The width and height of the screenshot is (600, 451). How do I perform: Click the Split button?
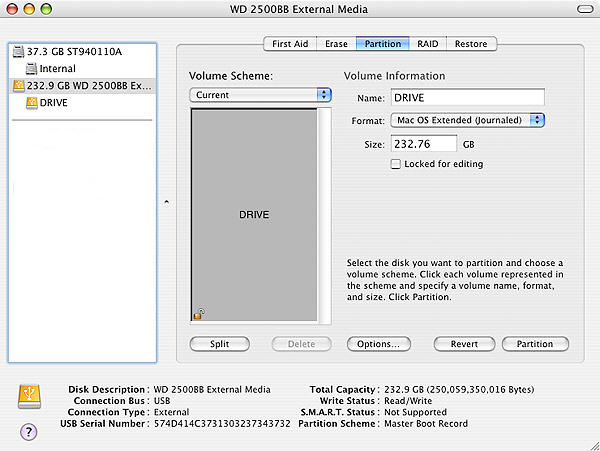click(220, 344)
